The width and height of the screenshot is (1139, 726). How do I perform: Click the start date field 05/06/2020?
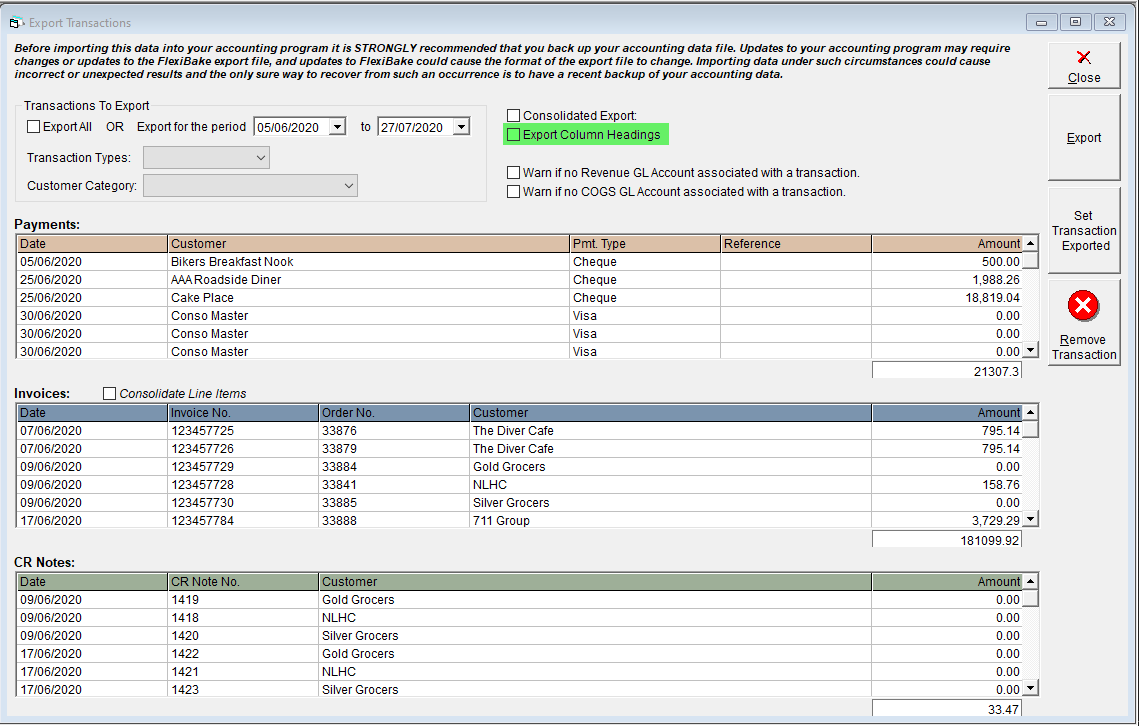click(x=291, y=127)
